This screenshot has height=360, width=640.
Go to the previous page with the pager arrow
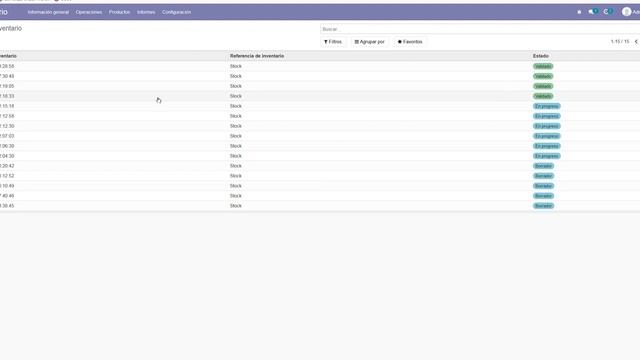636,42
